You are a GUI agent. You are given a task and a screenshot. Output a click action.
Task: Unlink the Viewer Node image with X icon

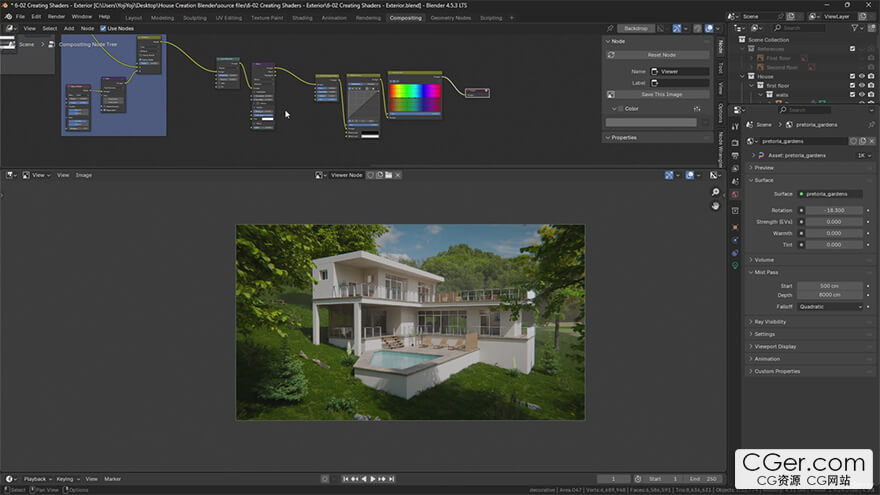click(x=398, y=175)
